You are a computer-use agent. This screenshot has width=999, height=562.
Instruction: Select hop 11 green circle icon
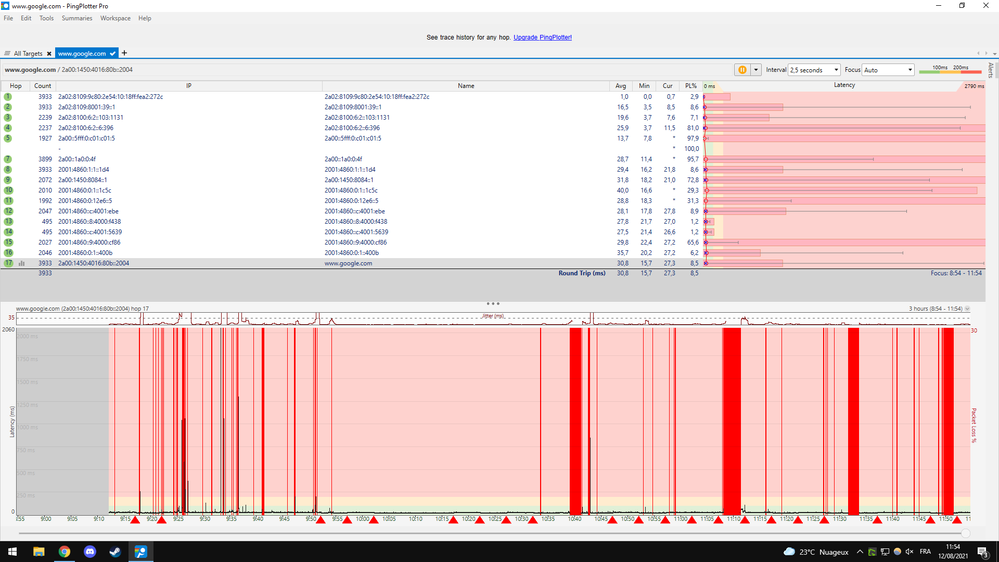(8, 201)
